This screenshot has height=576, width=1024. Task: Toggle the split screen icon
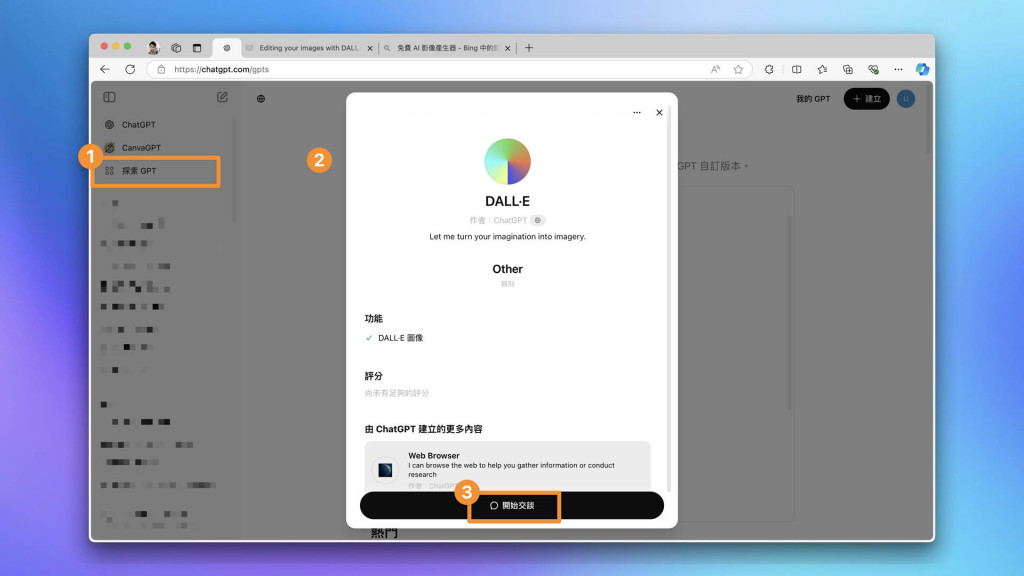tap(796, 69)
